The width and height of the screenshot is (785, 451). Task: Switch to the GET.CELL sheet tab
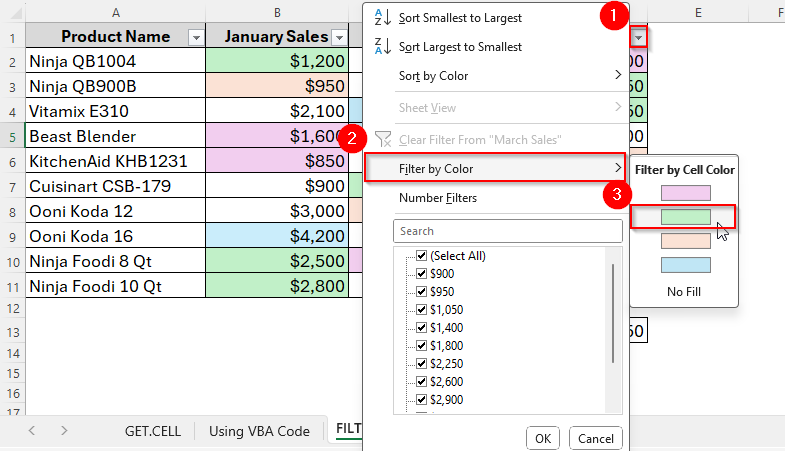[152, 431]
